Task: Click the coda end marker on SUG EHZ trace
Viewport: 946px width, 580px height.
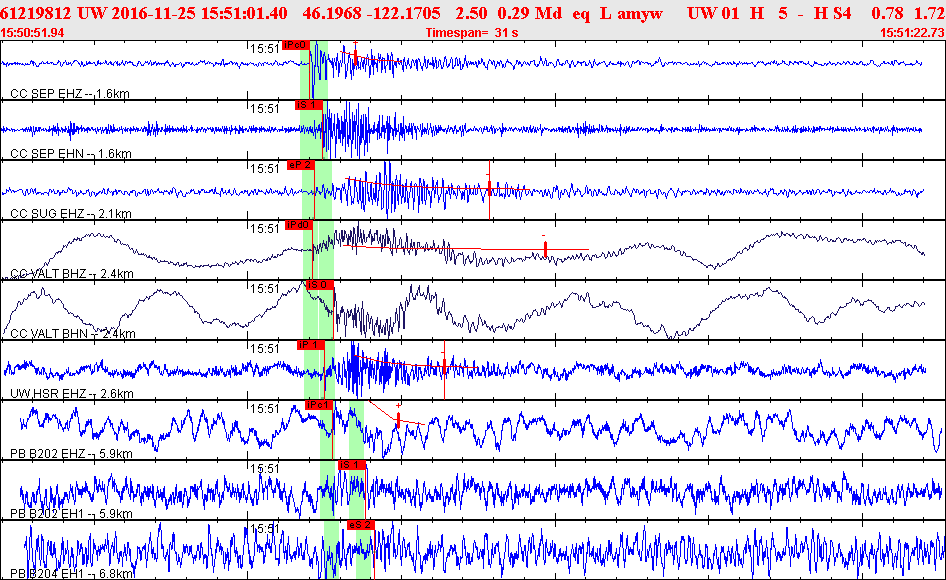Action: (489, 187)
